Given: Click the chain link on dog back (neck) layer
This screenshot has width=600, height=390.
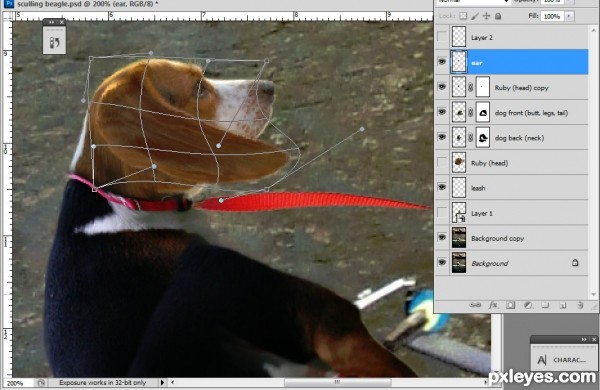Looking at the screenshot, I should pyautogui.click(x=471, y=138).
